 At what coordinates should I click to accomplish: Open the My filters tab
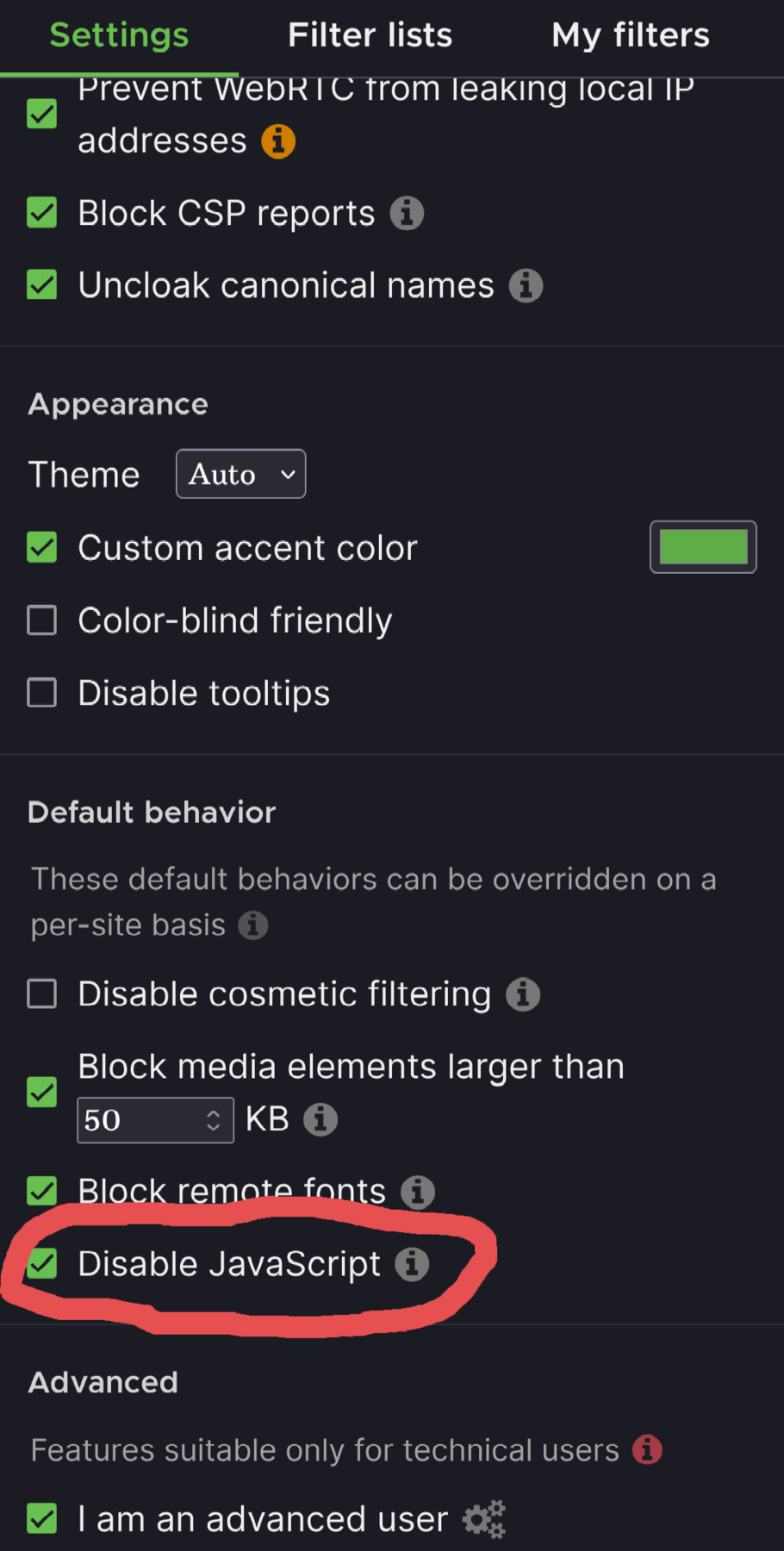pyautogui.click(x=631, y=35)
